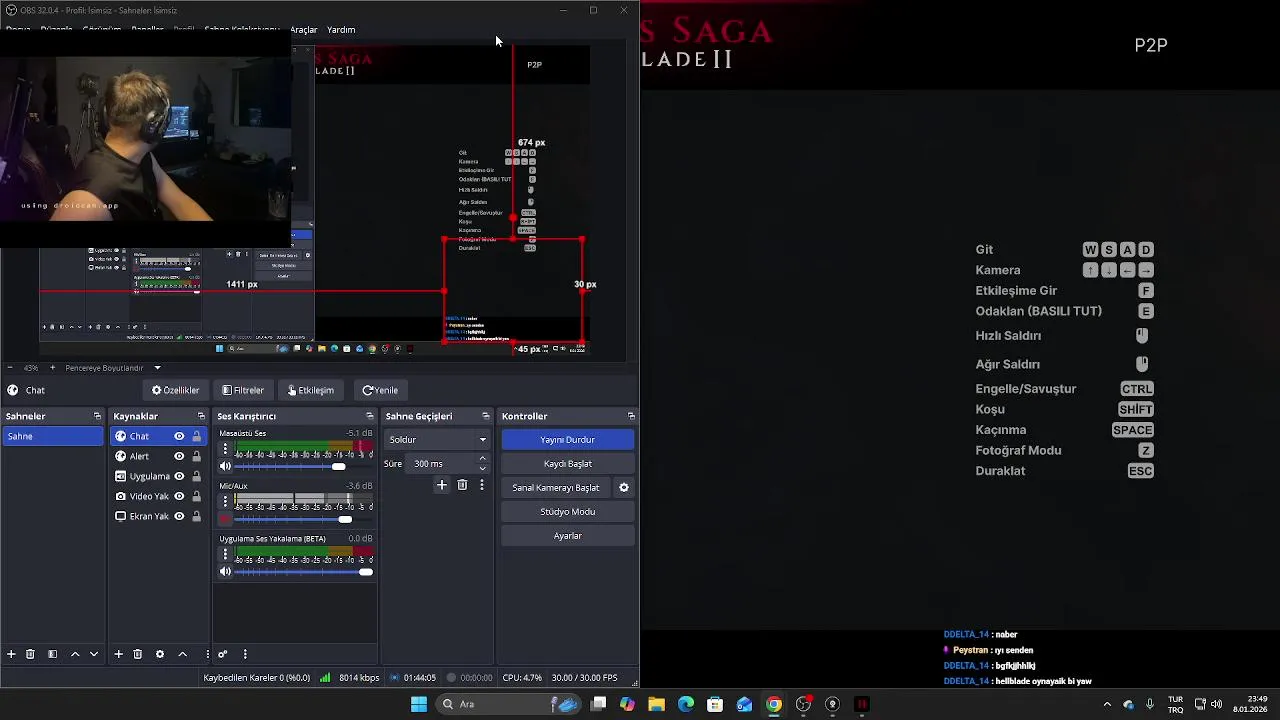1280x720 pixels.
Task: Enable Stüdyo Modu
Action: (567, 512)
